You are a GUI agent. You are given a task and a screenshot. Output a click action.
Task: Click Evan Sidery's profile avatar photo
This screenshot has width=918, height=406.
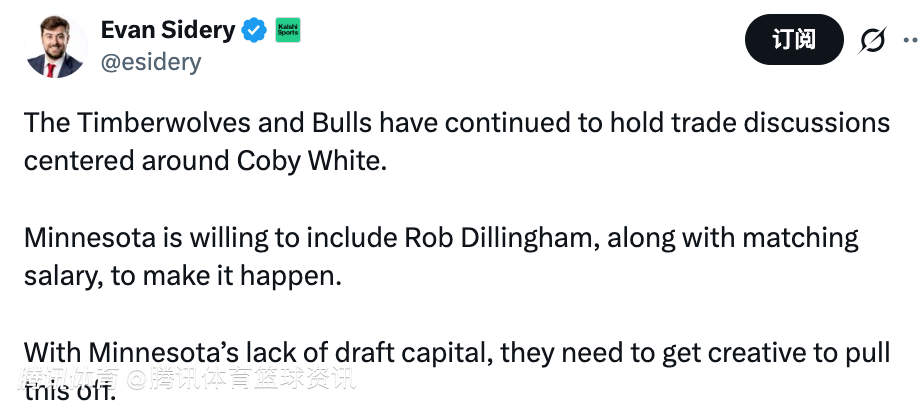click(56, 46)
